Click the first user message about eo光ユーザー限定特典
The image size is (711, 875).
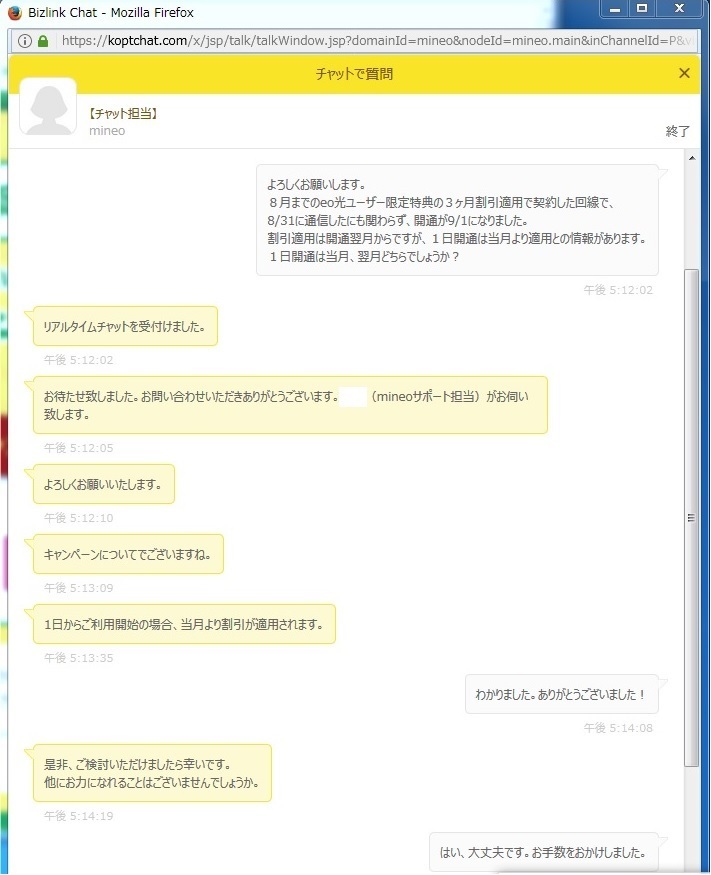coord(457,220)
